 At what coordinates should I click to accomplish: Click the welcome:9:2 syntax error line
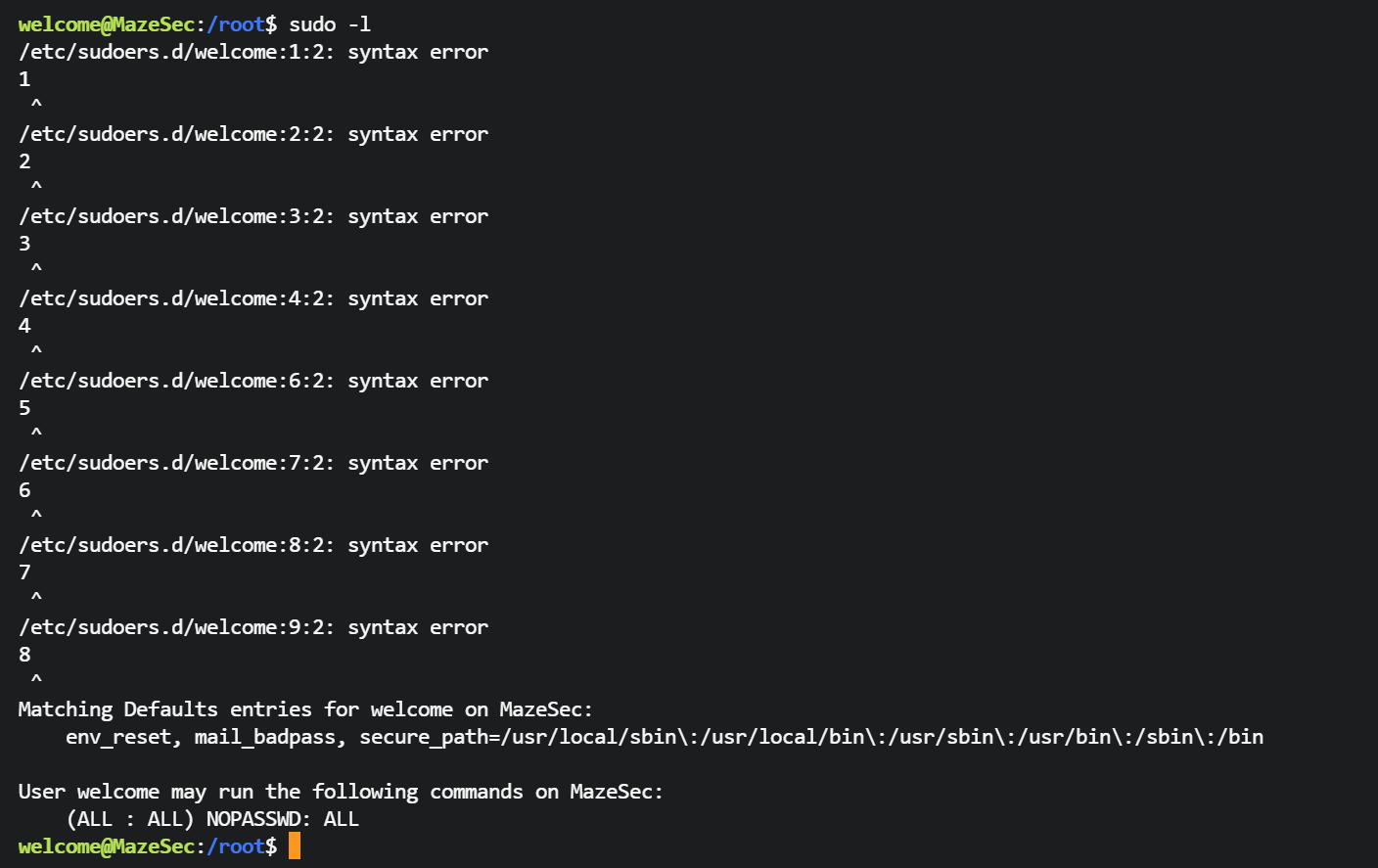tap(253, 627)
